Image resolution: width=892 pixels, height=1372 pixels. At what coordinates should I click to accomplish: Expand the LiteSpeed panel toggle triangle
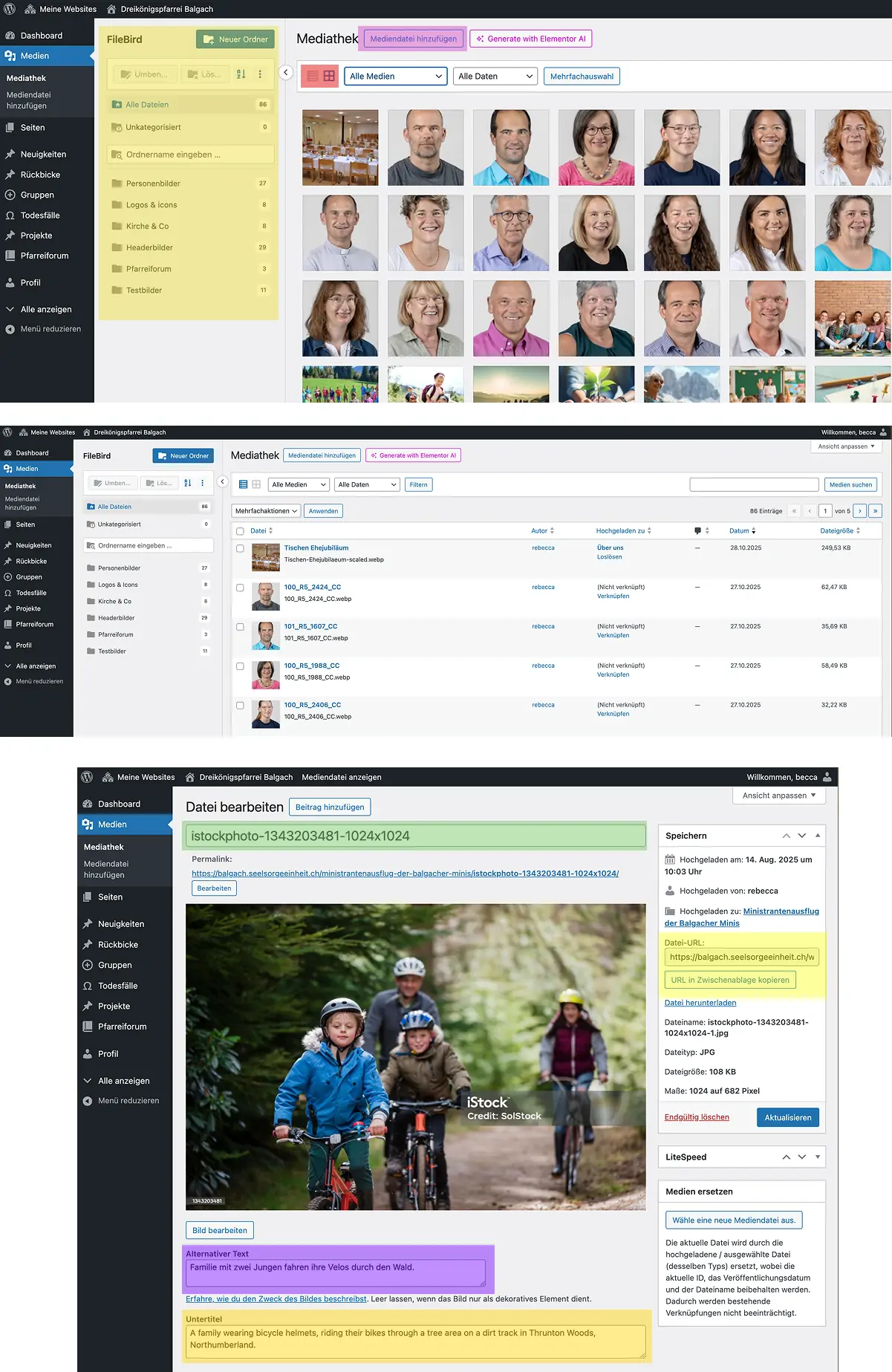click(818, 1157)
